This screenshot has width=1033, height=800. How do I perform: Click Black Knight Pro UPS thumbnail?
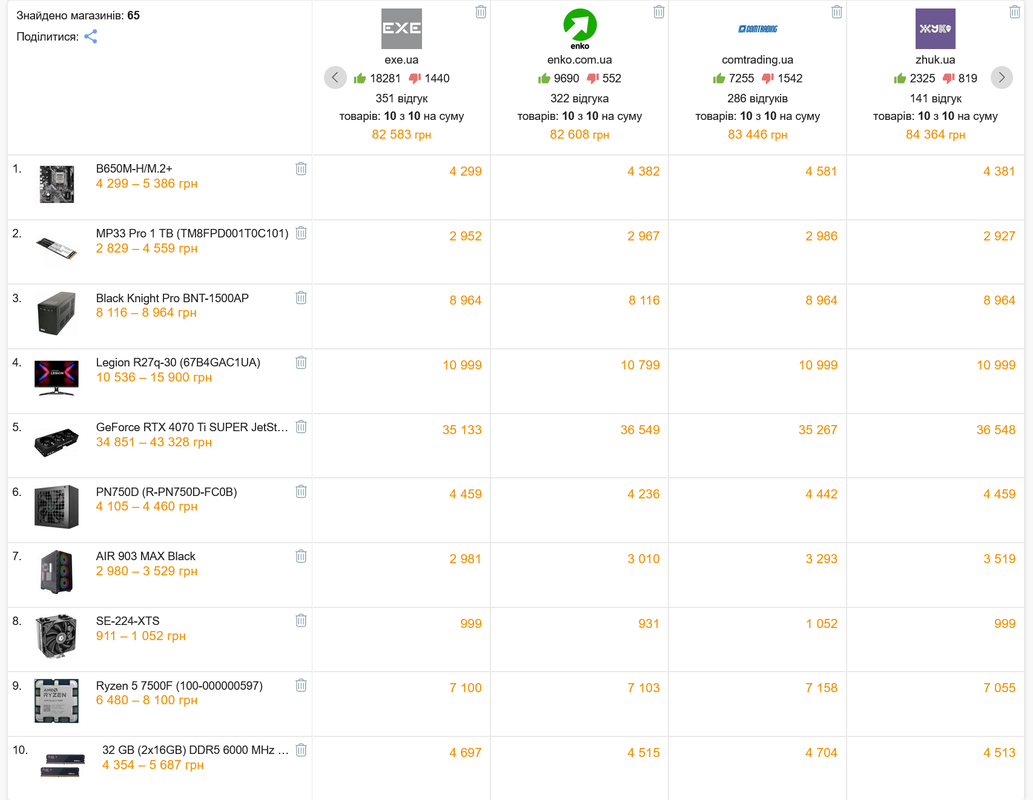pos(57,313)
